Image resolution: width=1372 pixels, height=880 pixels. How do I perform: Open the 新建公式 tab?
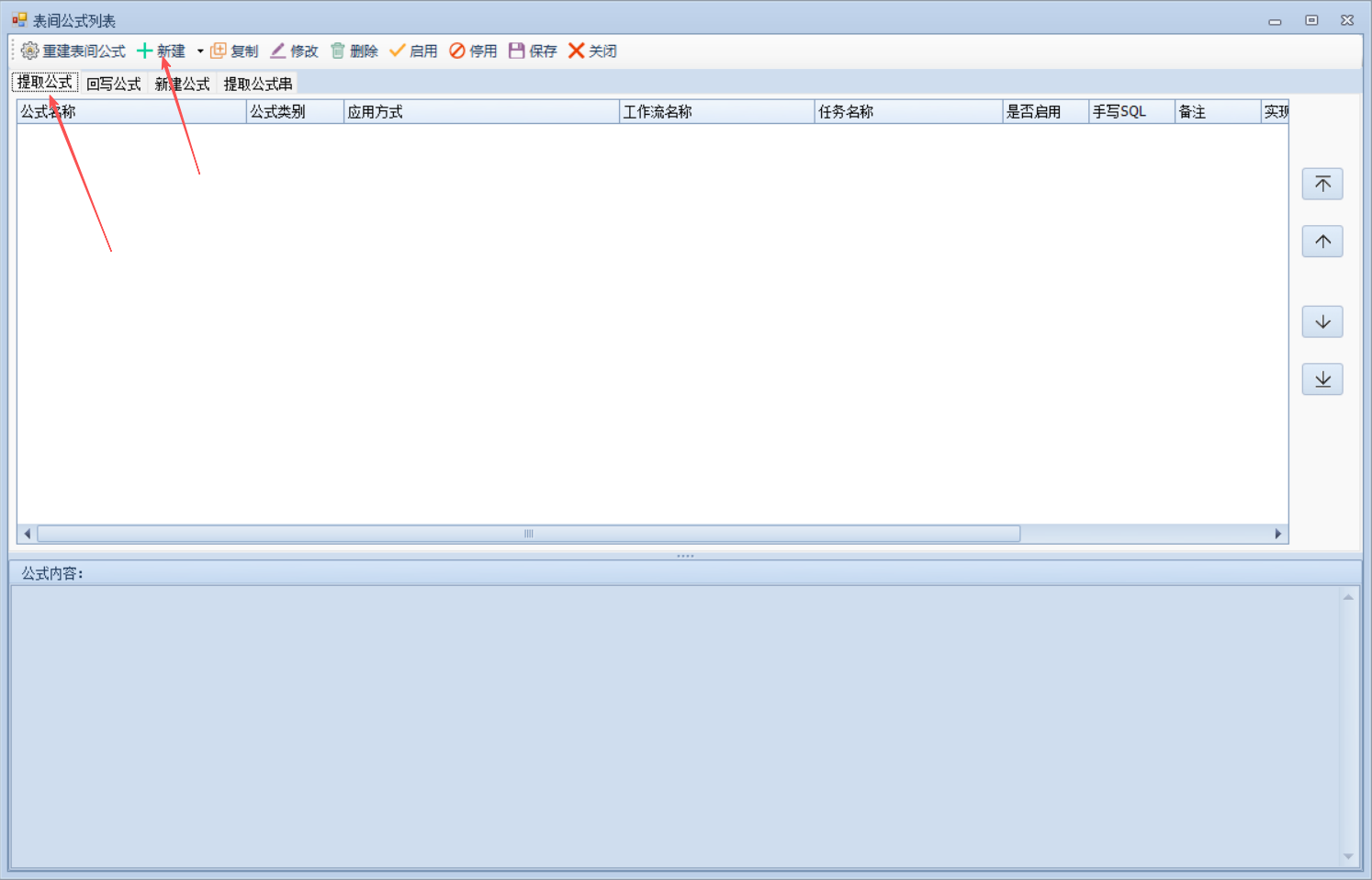pos(183,84)
